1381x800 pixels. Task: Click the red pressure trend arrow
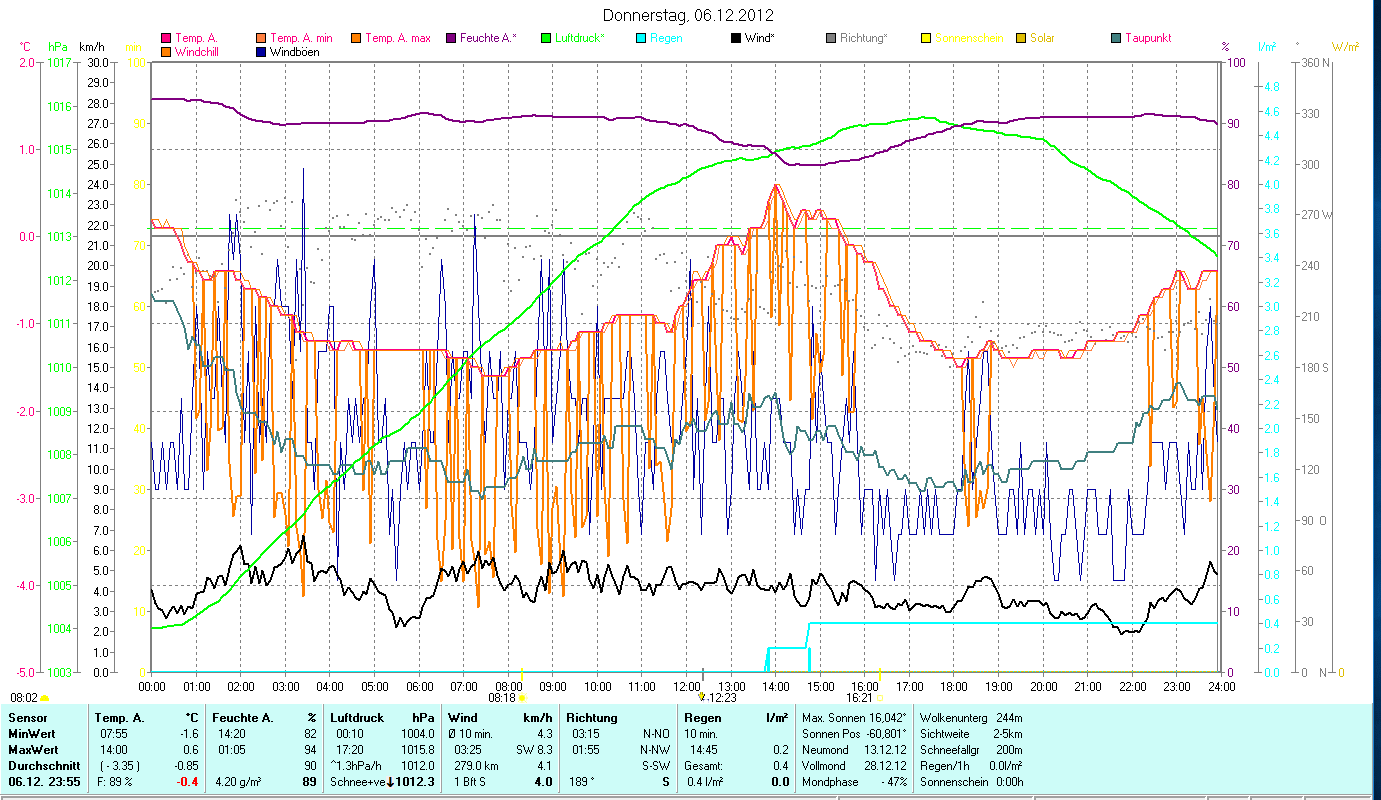point(389,782)
